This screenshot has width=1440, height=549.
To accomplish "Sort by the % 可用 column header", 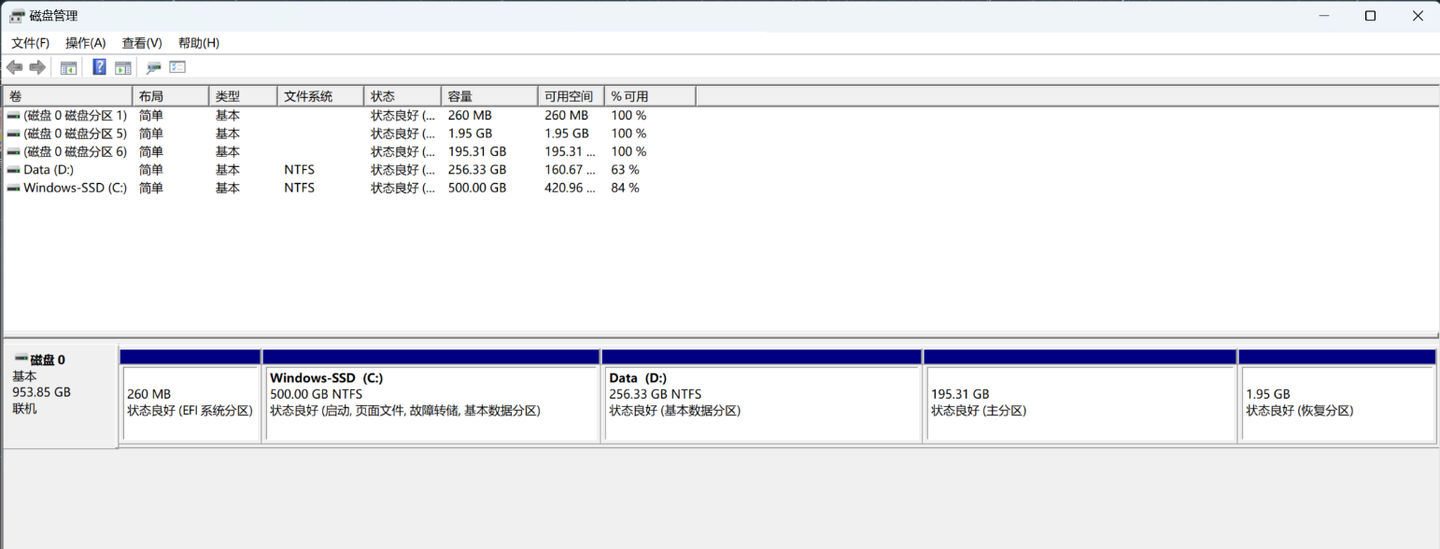I will (651, 96).
